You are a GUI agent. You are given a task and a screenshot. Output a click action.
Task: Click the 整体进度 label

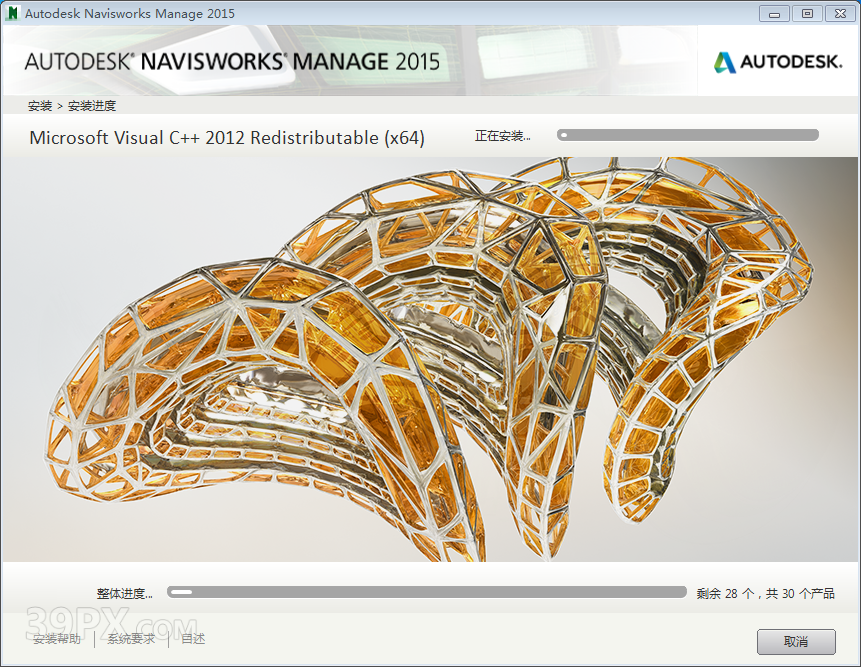(x=124, y=593)
